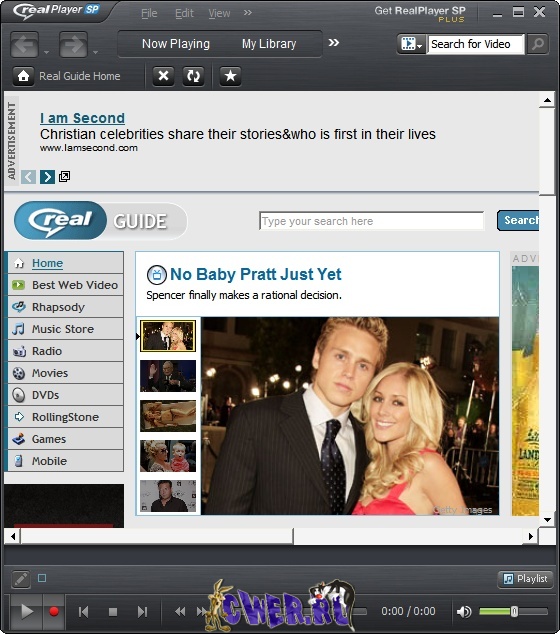Click the large featured couple photo

(350, 416)
